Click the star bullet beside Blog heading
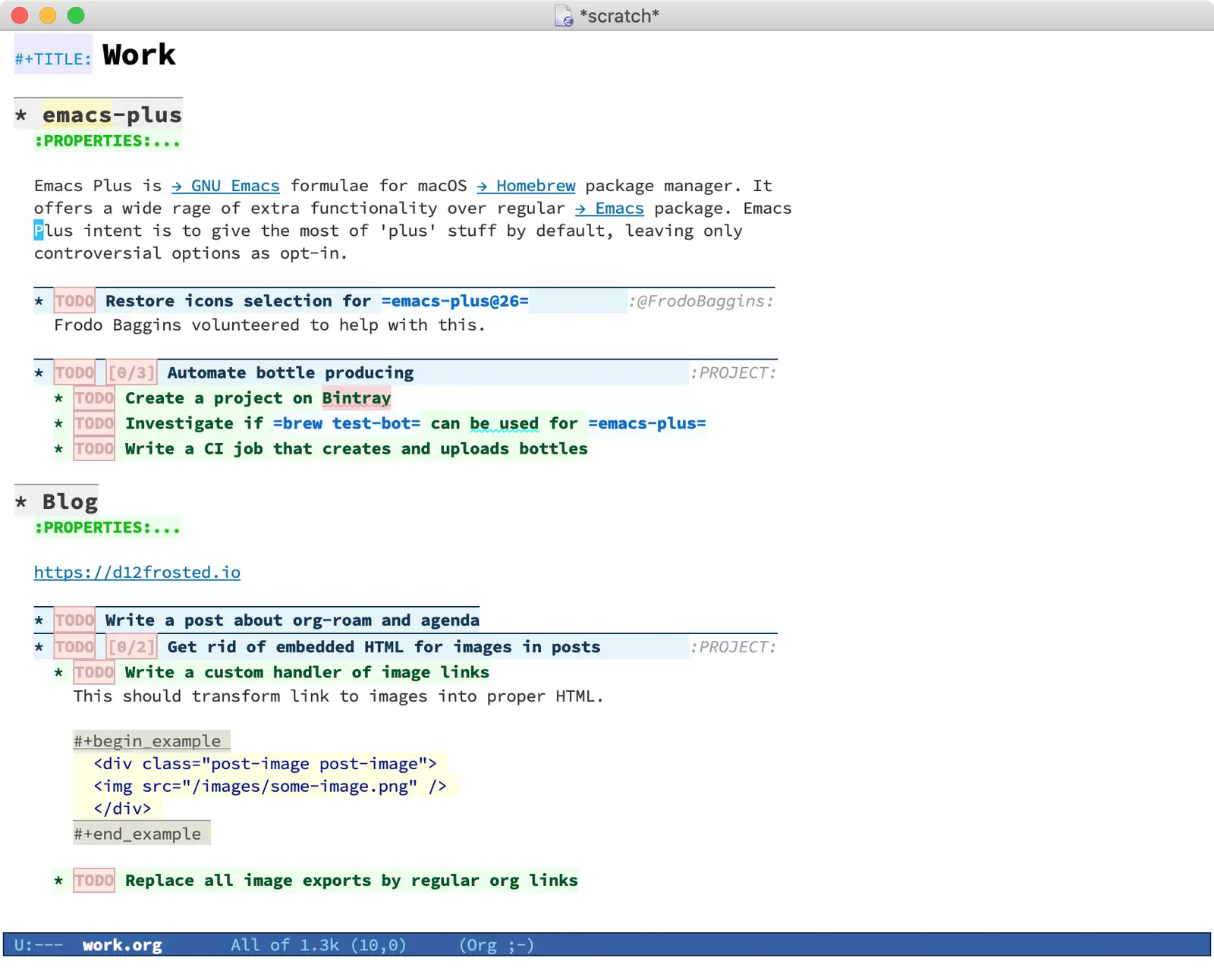1214x980 pixels. click(x=21, y=502)
